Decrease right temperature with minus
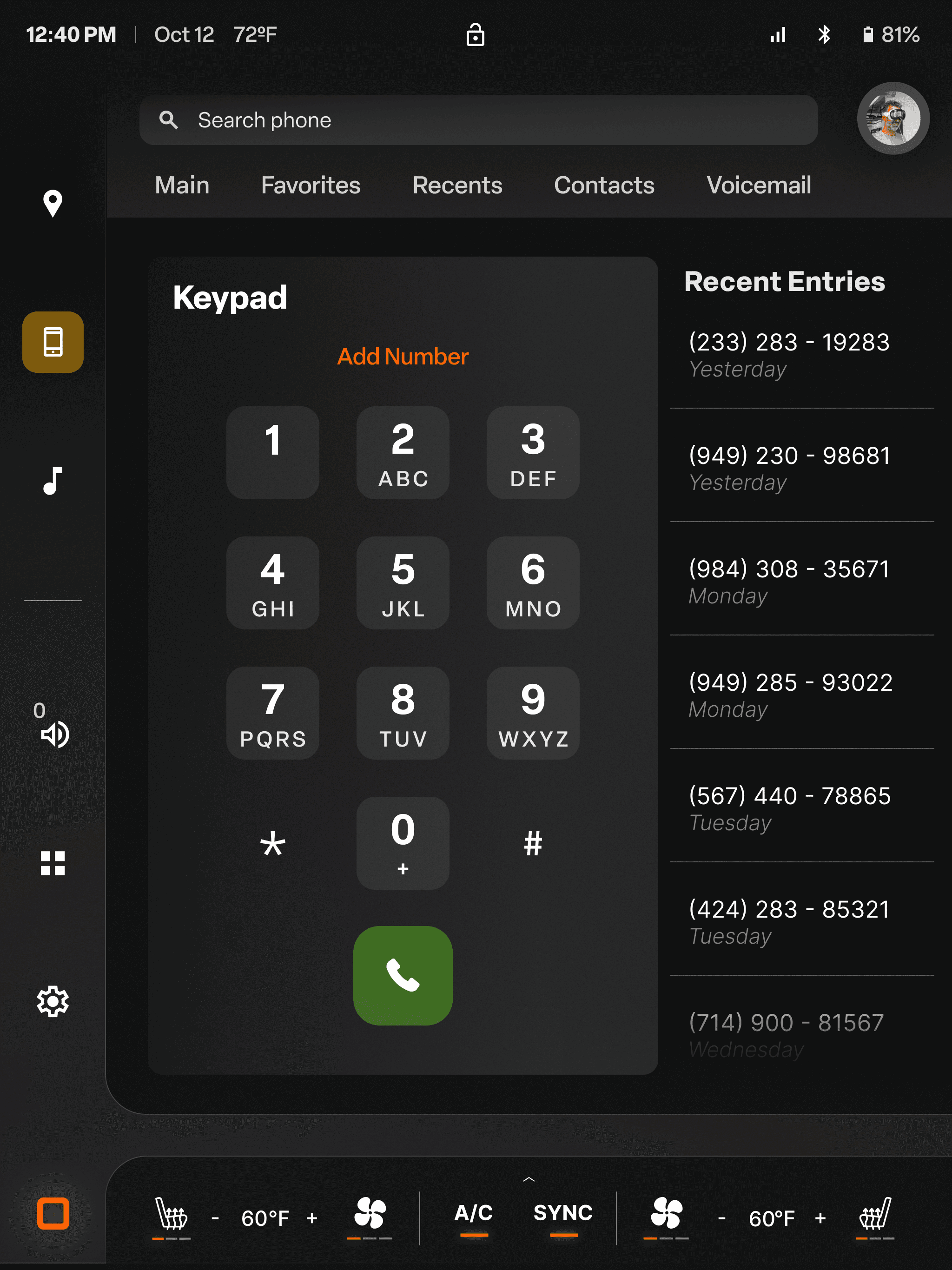 pyautogui.click(x=722, y=1218)
